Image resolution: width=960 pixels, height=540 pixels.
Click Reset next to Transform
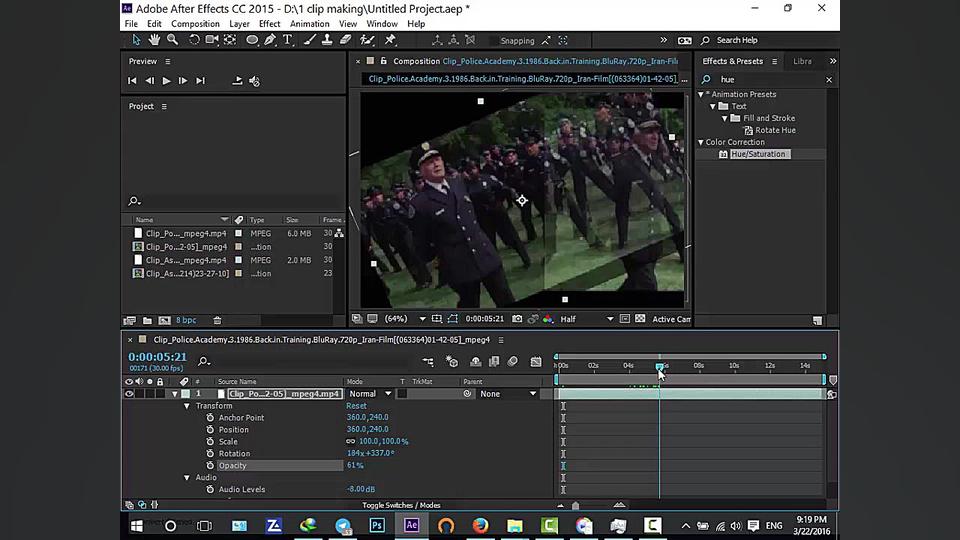[x=356, y=406]
